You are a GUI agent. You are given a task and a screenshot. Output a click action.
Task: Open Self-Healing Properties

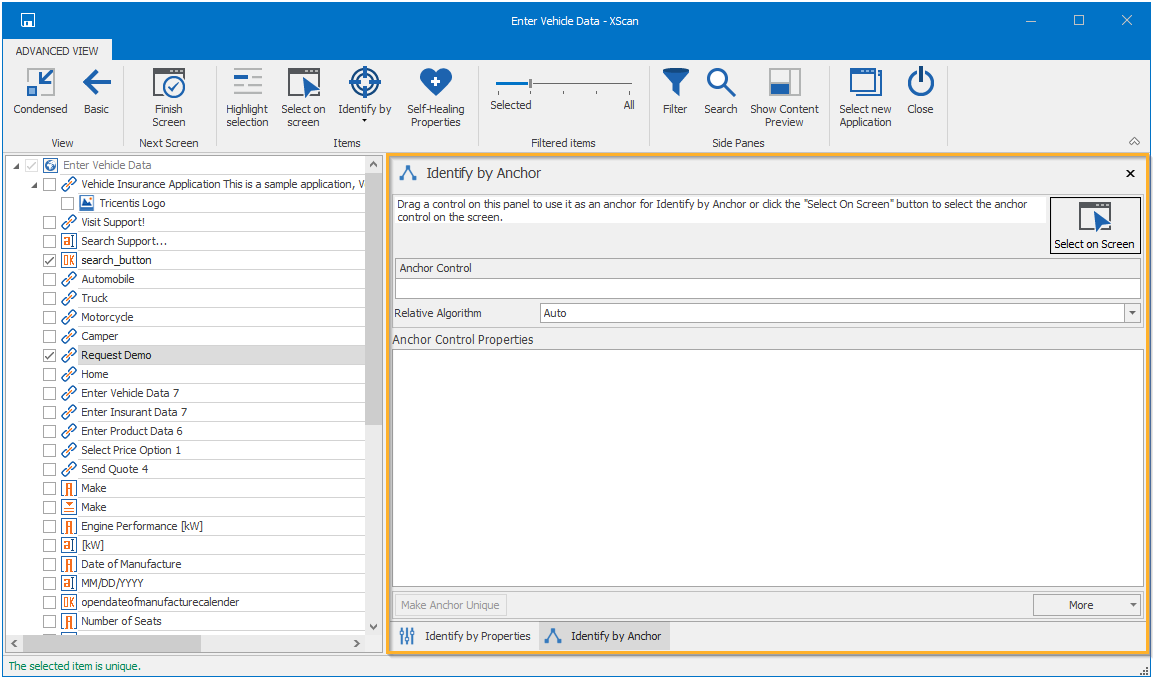click(x=435, y=97)
